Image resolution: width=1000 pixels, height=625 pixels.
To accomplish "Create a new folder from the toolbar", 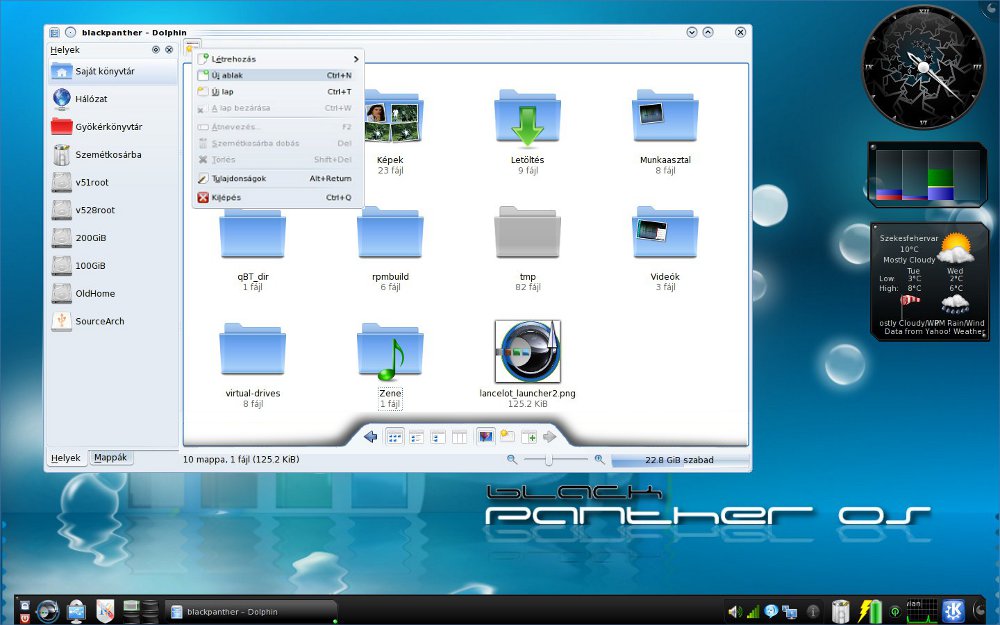I will 507,436.
